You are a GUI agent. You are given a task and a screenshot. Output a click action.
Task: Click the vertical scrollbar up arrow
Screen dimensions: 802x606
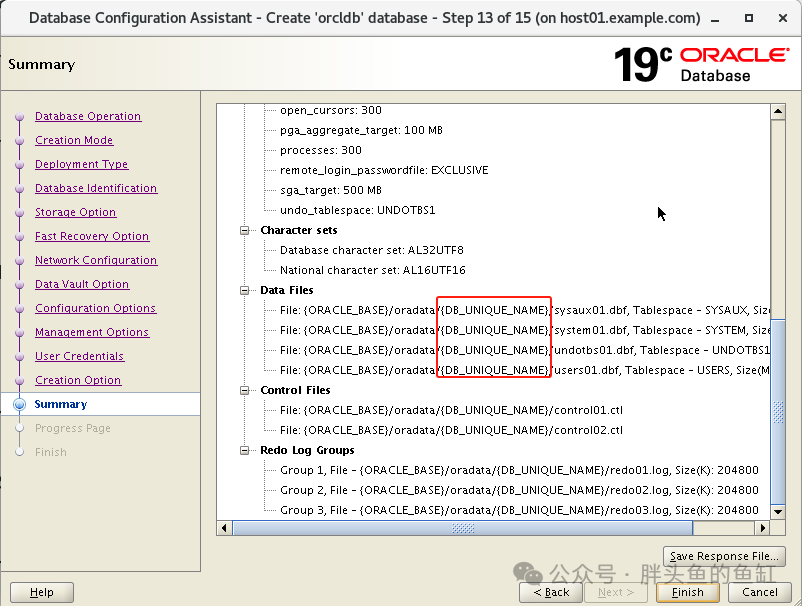click(778, 111)
